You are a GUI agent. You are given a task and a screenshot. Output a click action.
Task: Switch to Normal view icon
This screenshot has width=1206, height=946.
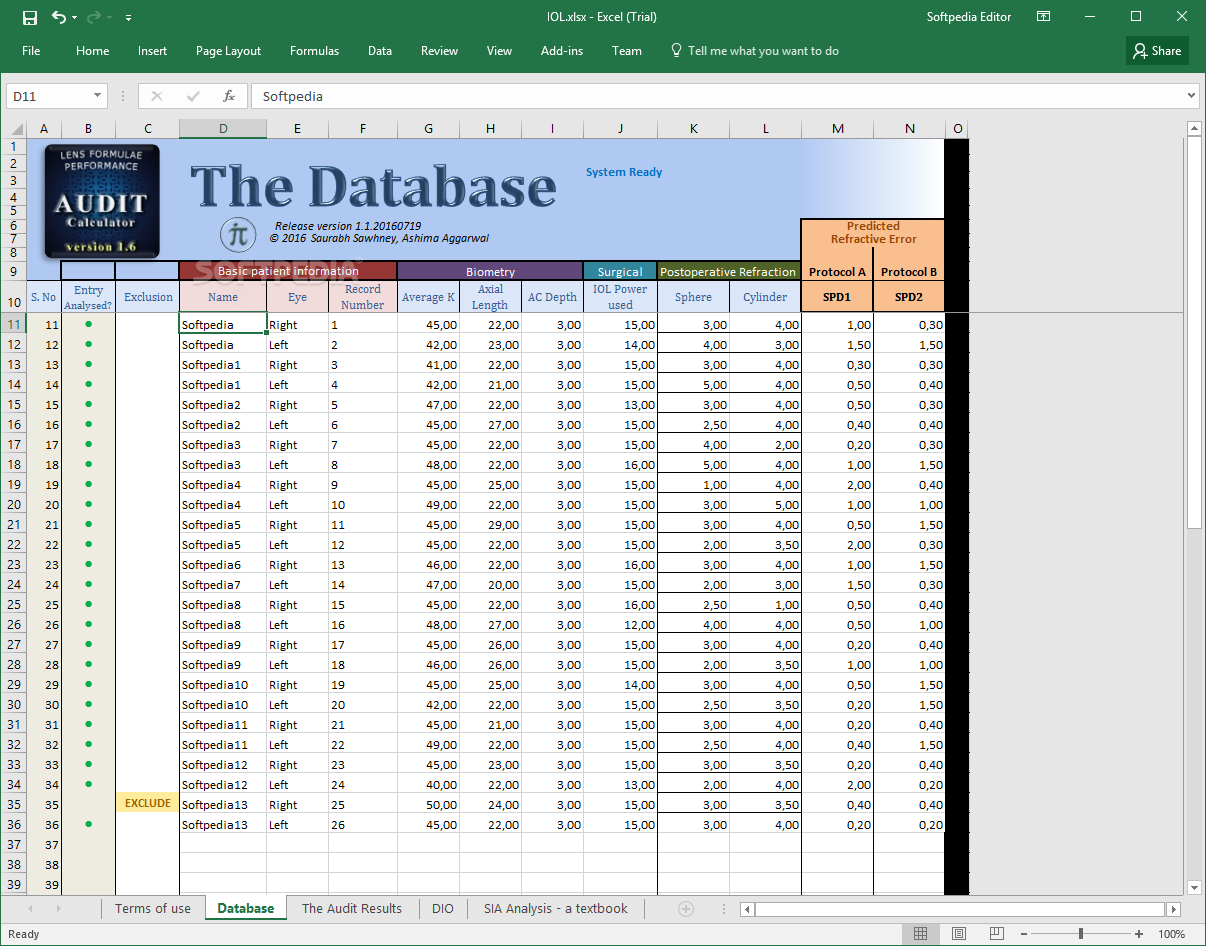point(921,934)
